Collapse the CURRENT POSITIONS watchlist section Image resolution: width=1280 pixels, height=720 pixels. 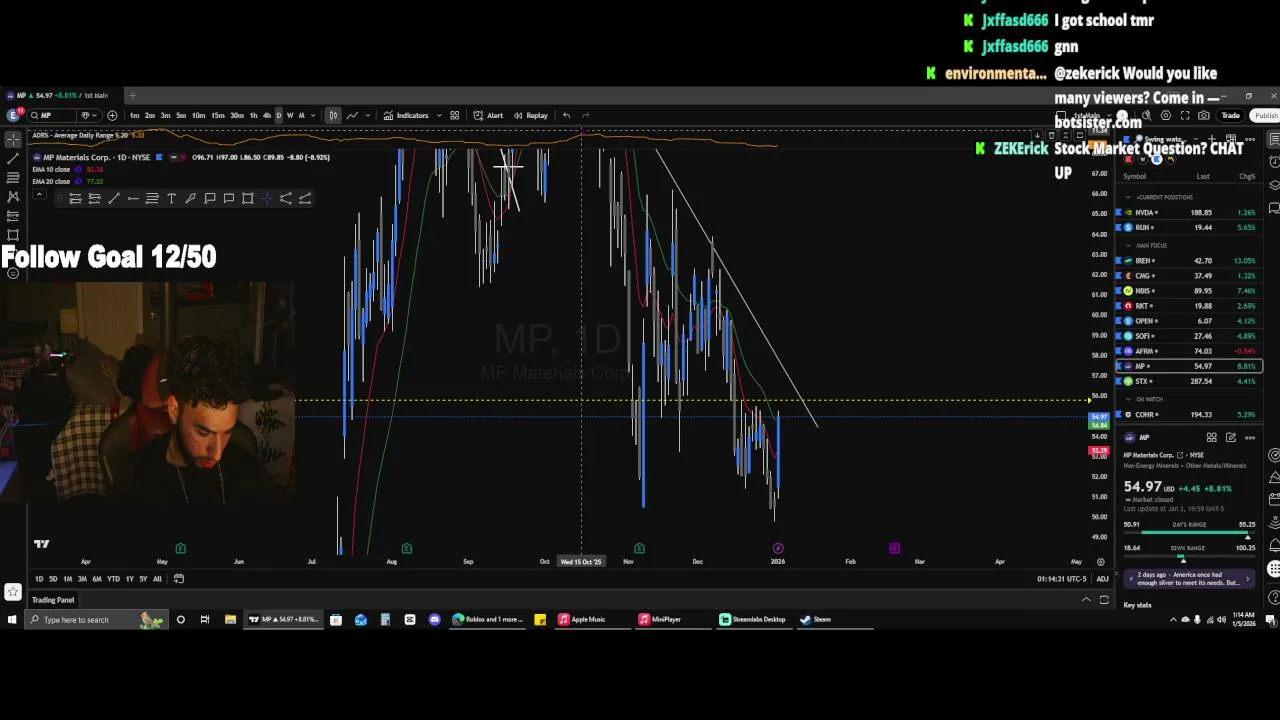click(x=1130, y=197)
